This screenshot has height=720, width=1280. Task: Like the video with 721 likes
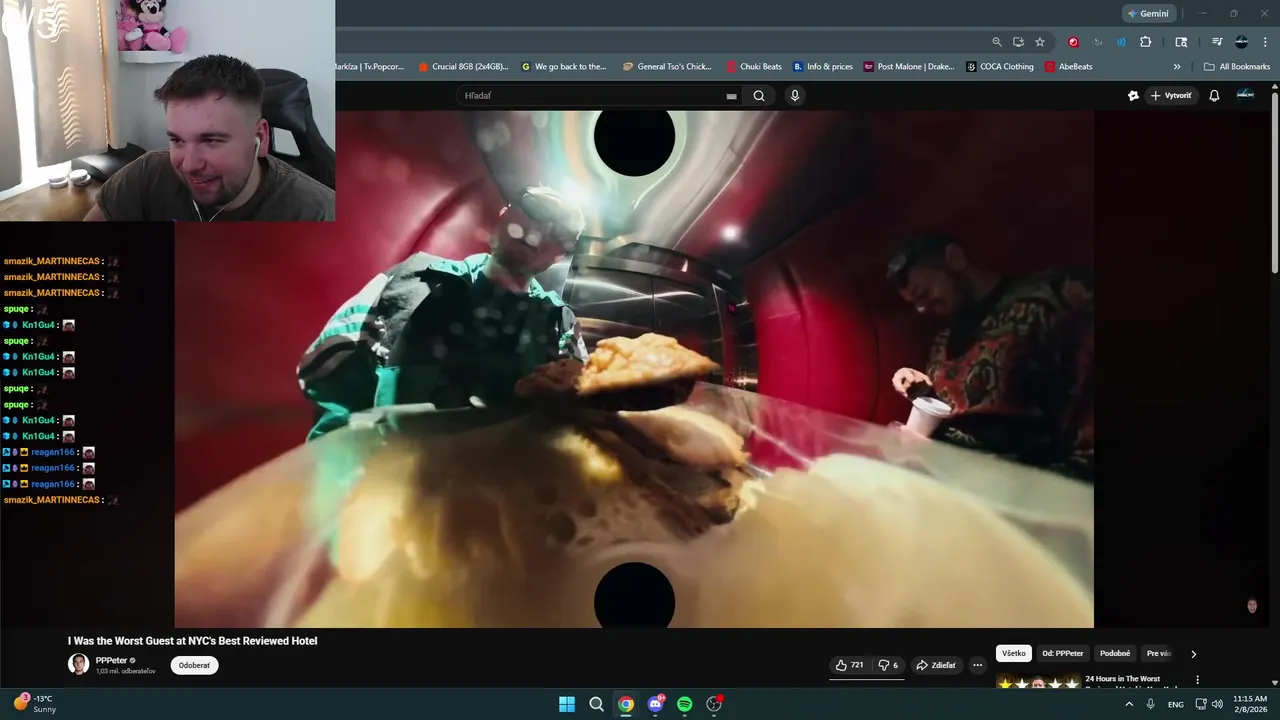coord(850,665)
